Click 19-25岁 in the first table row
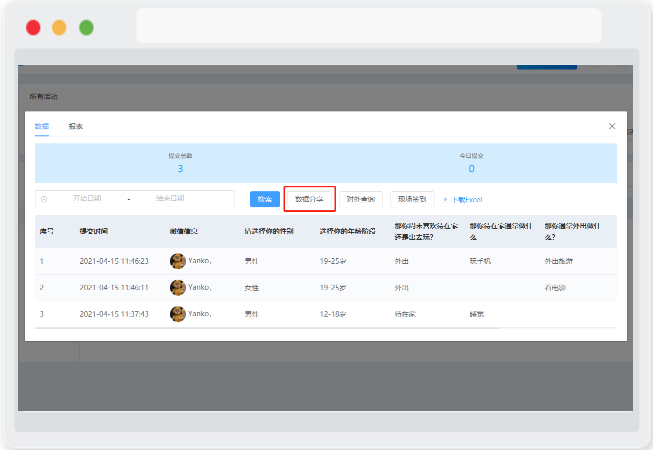Viewport: 653px width, 450px height. [333, 261]
